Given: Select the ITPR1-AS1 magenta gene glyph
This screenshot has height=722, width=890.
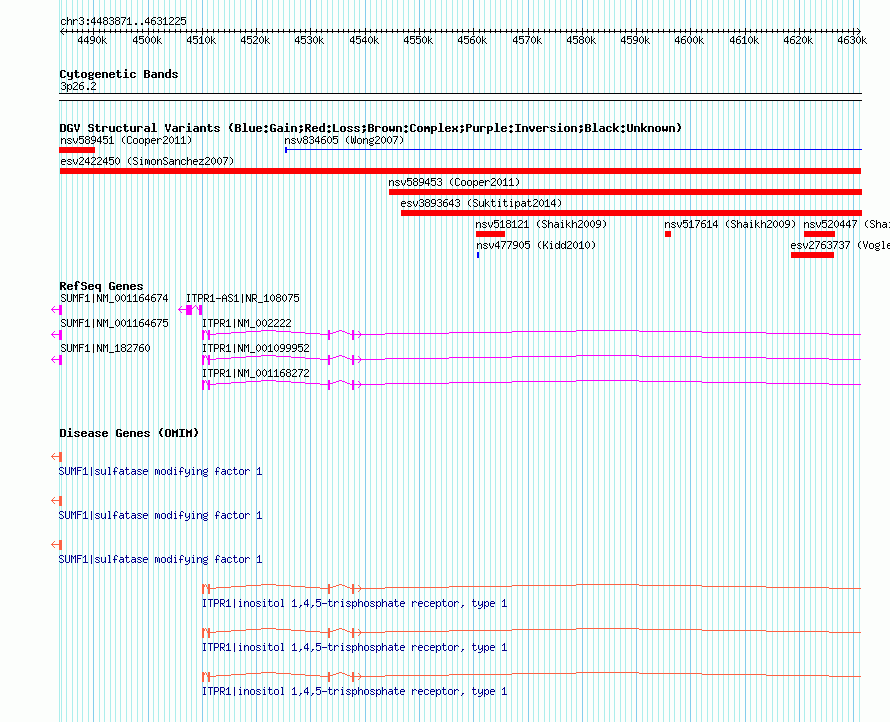Looking at the screenshot, I should [x=190, y=309].
